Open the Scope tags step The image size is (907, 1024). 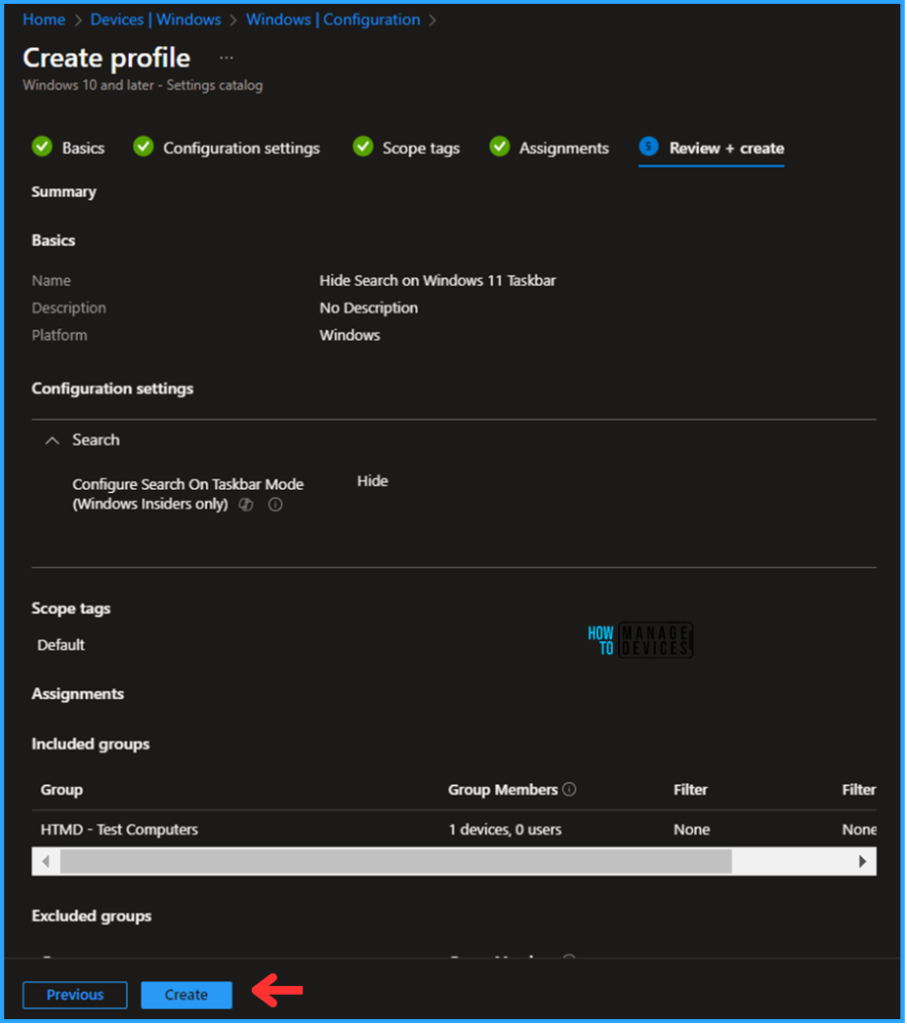point(421,148)
